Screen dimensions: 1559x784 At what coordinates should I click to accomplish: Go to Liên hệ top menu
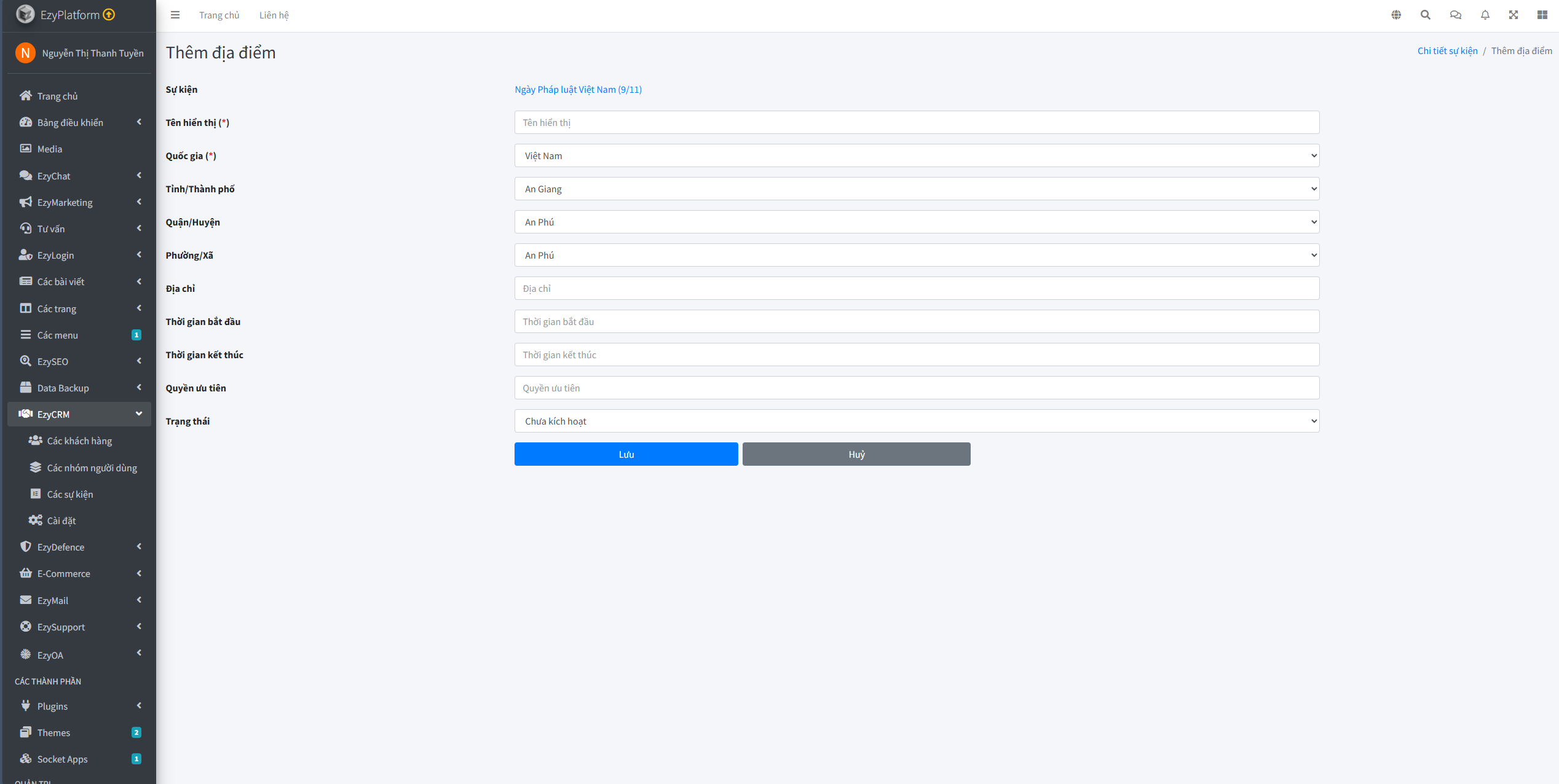click(x=274, y=15)
